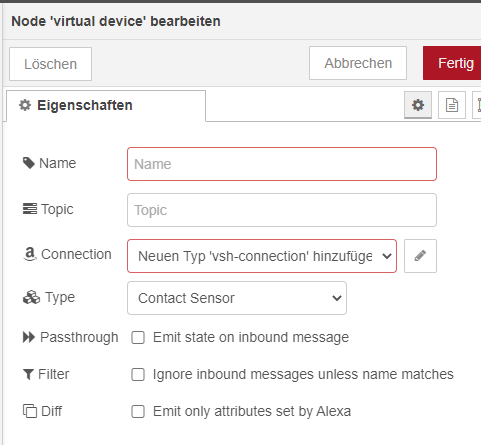Open the vsh-connection dropdown

point(262,256)
